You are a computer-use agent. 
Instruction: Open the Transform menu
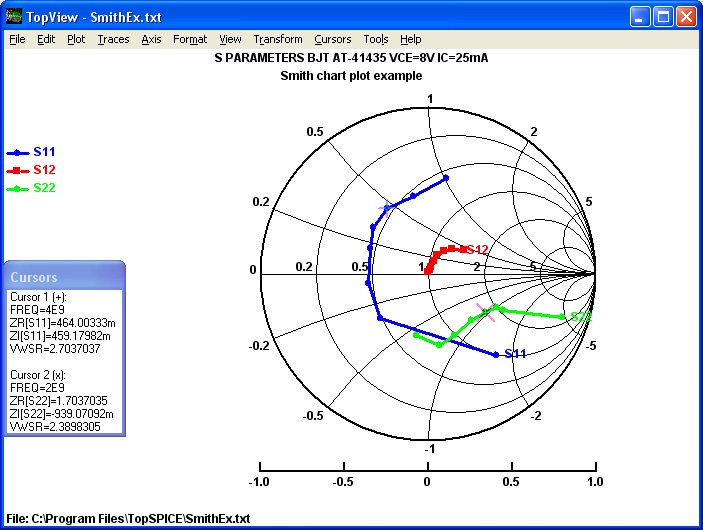277,39
